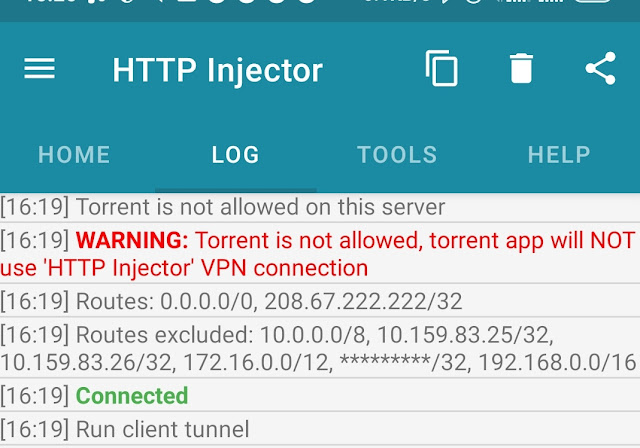Tap the 'VPN connection' red warning text
640x448 pixels.
point(296,268)
